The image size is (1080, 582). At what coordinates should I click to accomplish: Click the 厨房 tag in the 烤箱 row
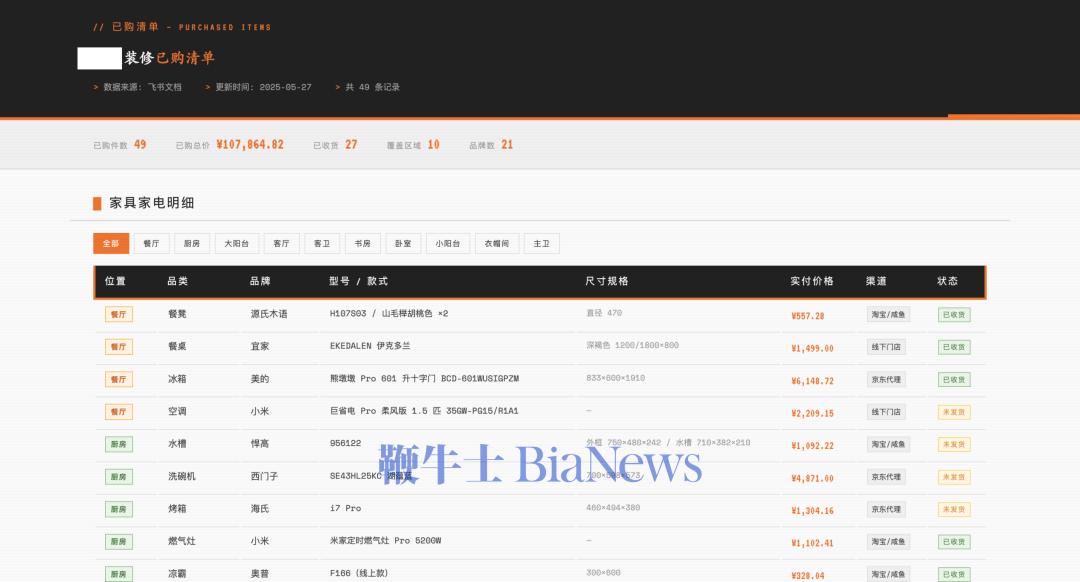point(118,510)
